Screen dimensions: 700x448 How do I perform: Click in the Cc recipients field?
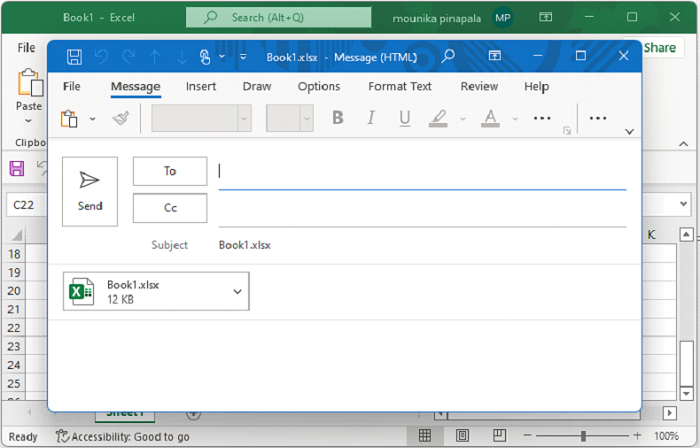pyautogui.click(x=422, y=209)
